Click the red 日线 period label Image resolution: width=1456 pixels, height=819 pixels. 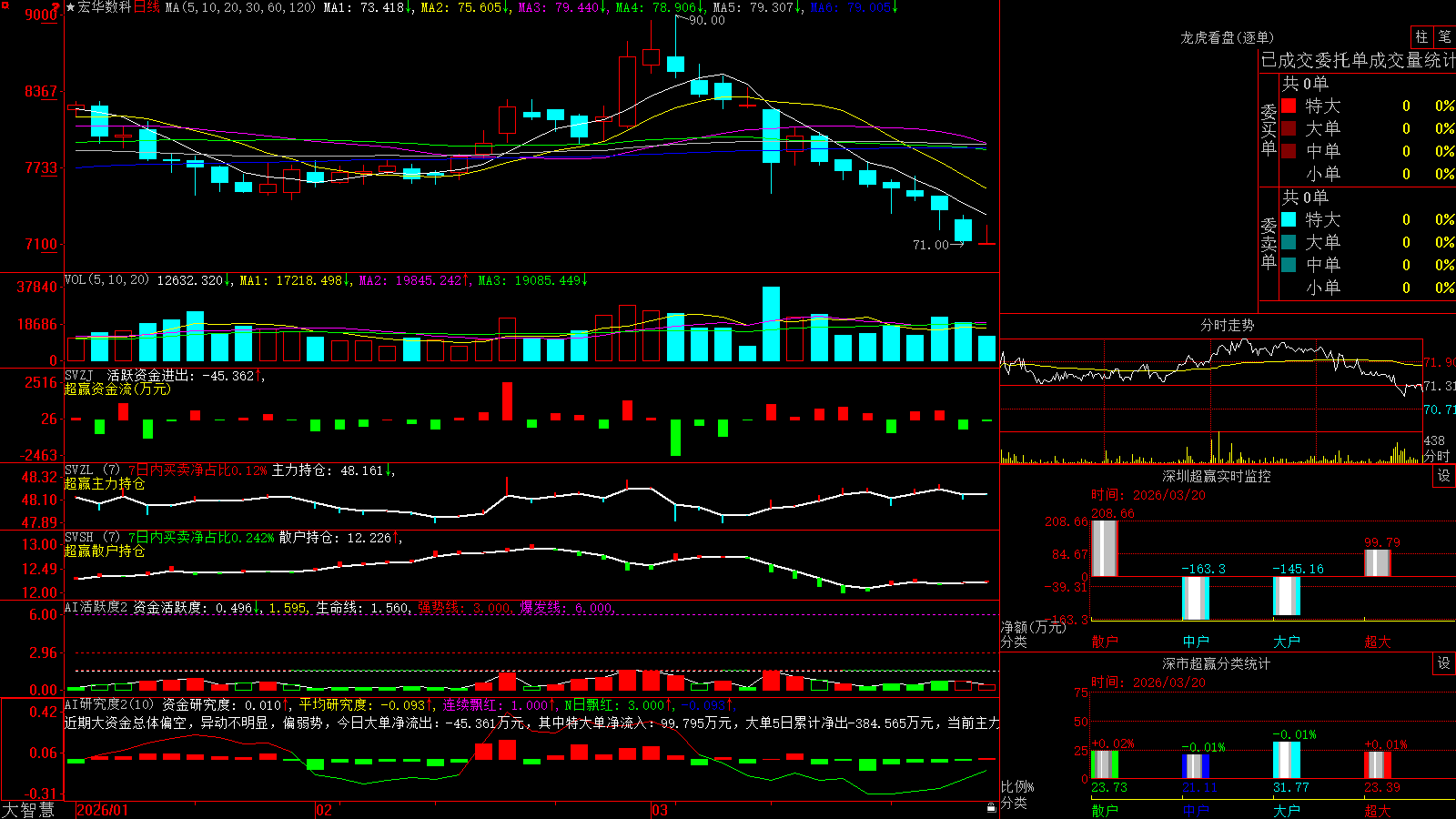pyautogui.click(x=147, y=7)
